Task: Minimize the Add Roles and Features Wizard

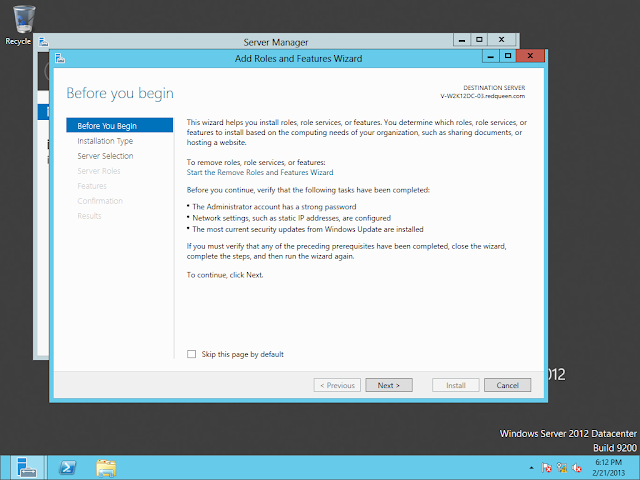Action: [490, 56]
